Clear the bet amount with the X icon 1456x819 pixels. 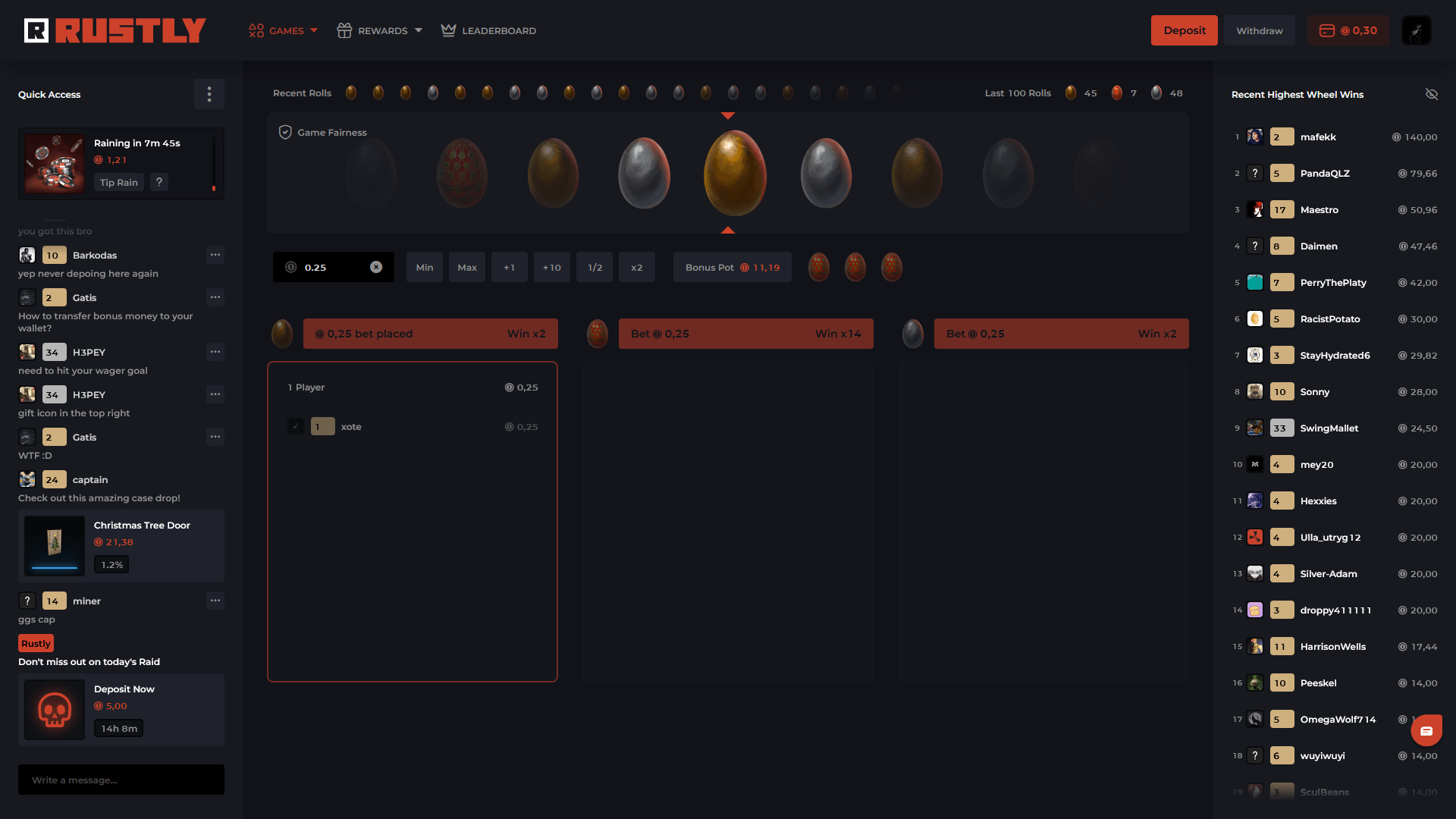point(376,267)
